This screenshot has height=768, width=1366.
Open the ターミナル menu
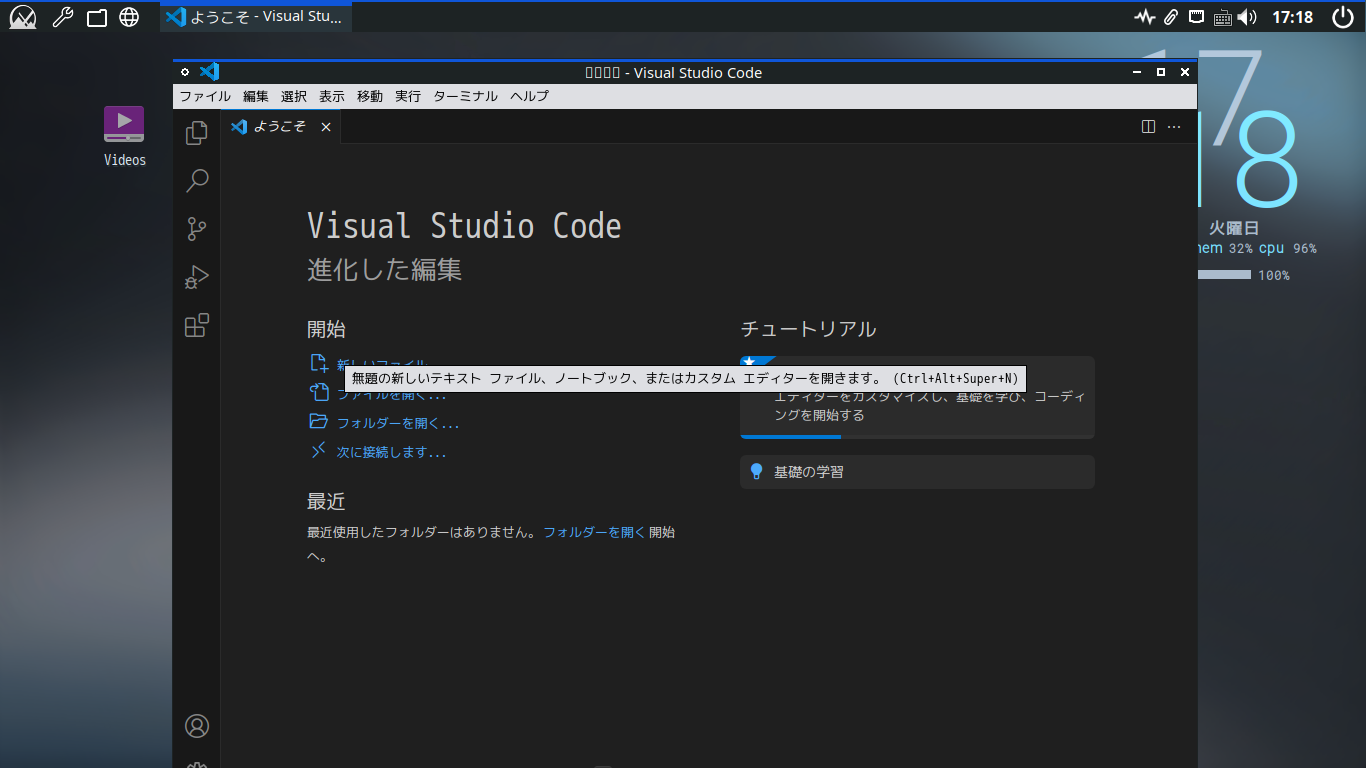click(x=465, y=96)
